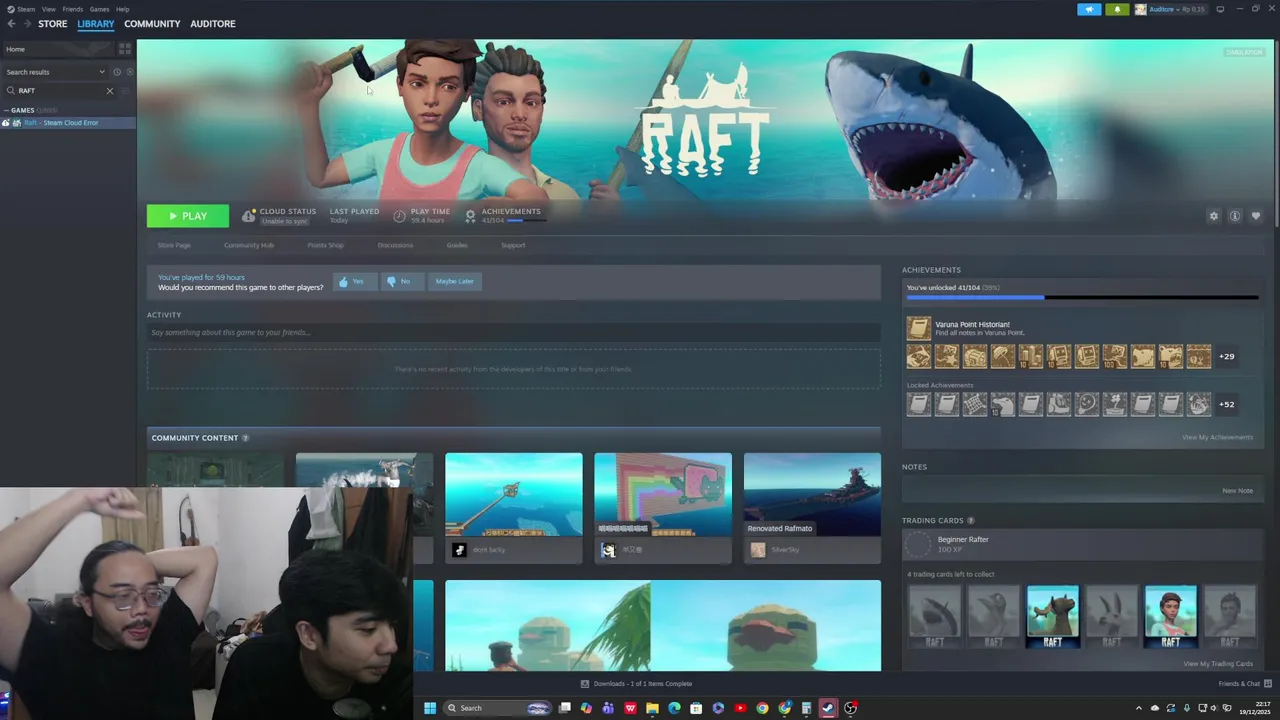Click the recent activity clock icon
The width and height of the screenshot is (1280, 720).
[116, 72]
